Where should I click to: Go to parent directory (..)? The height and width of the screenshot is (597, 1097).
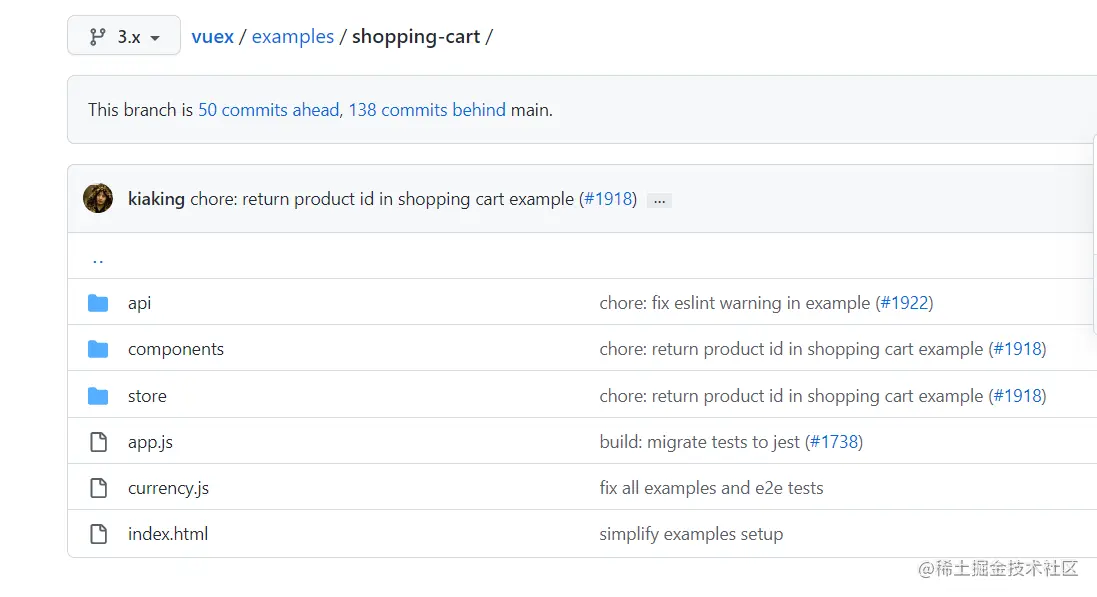point(98,258)
